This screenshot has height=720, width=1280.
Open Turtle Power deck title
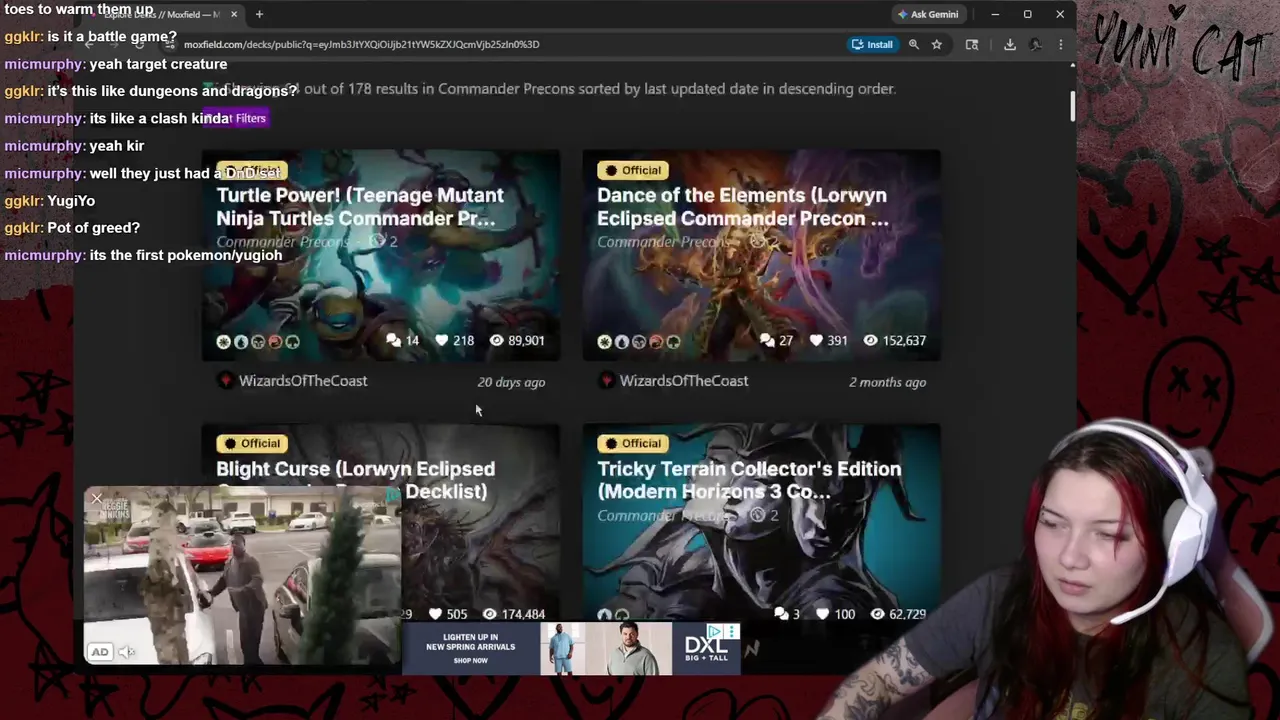[360, 207]
